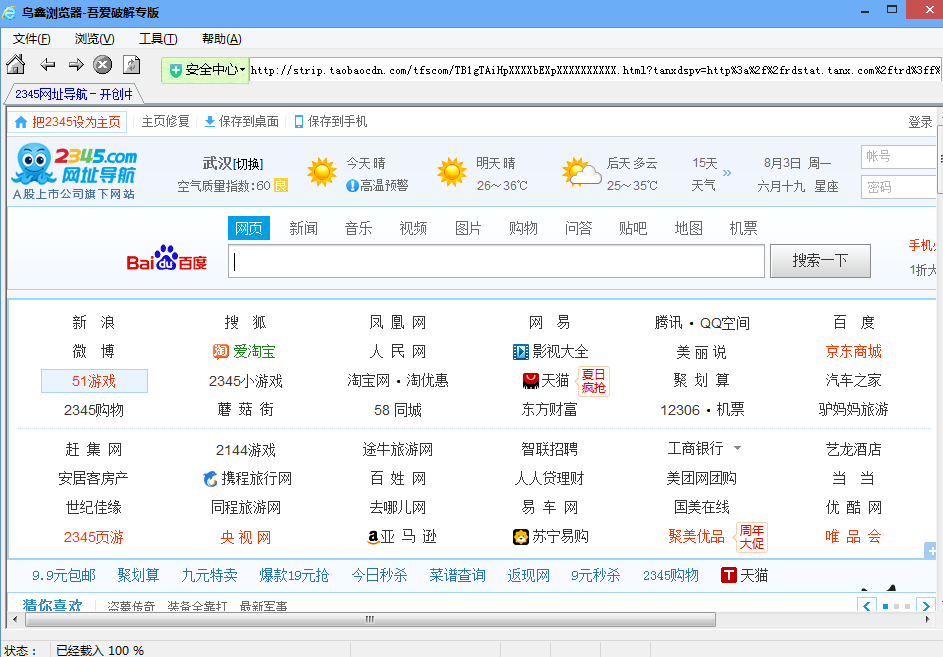The width and height of the screenshot is (943, 657).
Task: Click the plus icon at grid's right edge
Action: pos(931,551)
